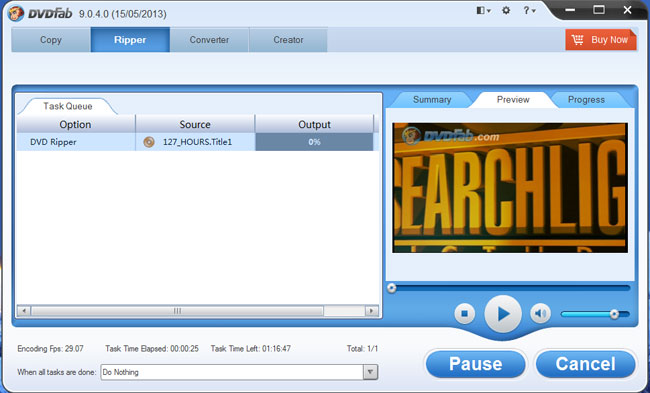Click the 0% output progress bar

pyautogui.click(x=314, y=142)
